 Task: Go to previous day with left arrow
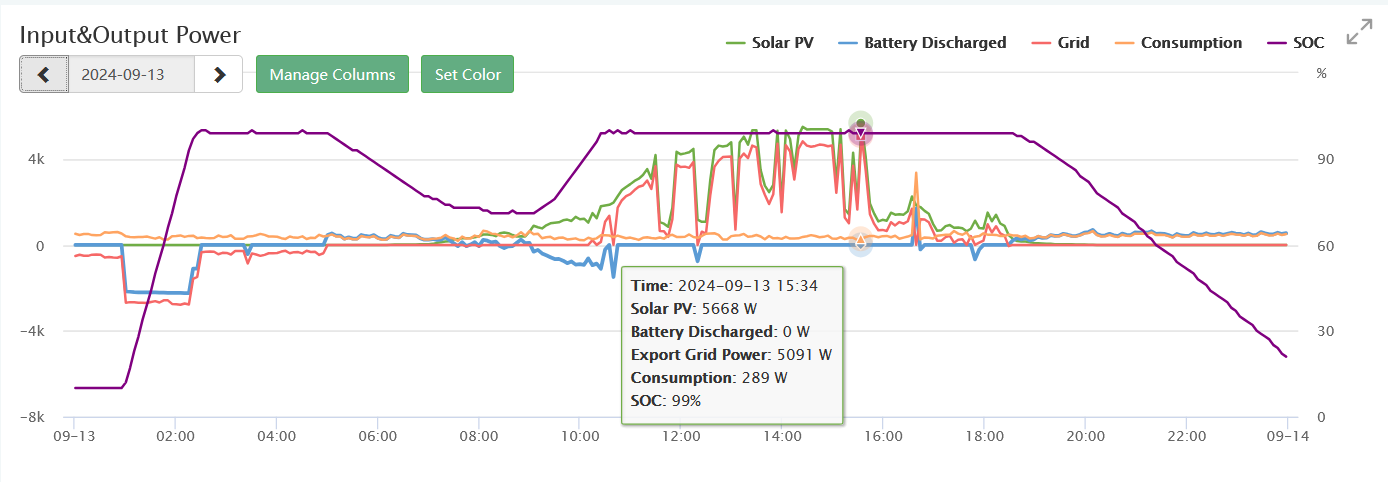pyautogui.click(x=44, y=75)
